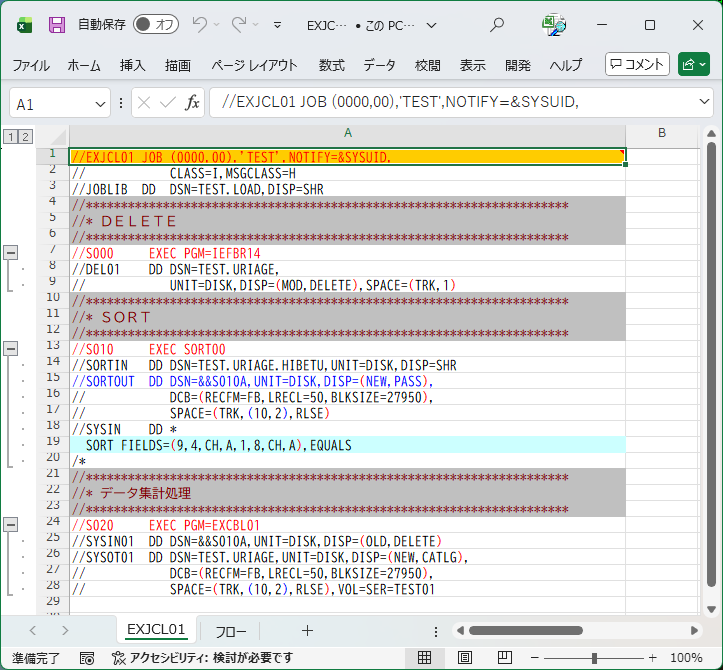723x670 pixels.
Task: Select the フロー sheet tab
Action: (231, 630)
